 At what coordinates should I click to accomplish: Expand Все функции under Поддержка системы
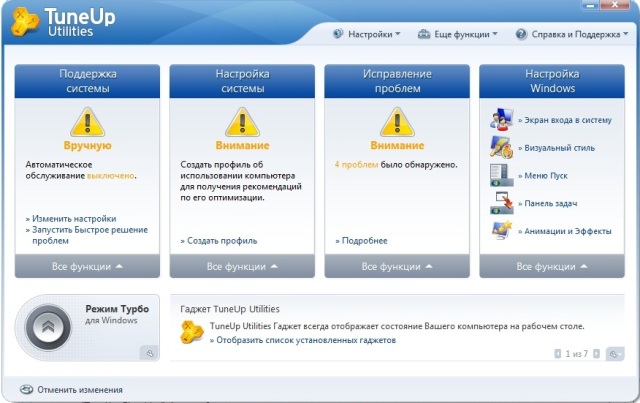click(87, 267)
